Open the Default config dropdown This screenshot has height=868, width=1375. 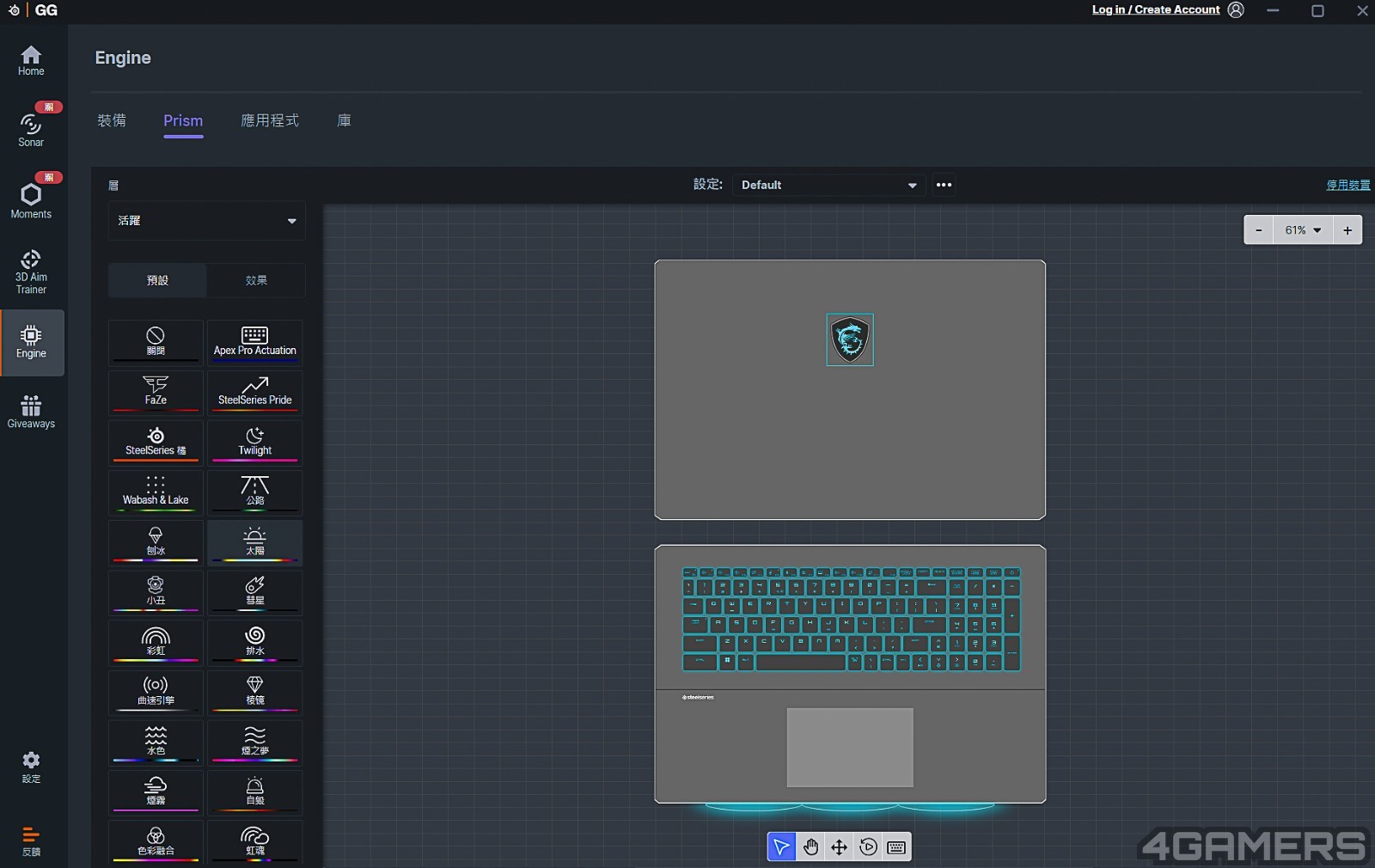[828, 185]
